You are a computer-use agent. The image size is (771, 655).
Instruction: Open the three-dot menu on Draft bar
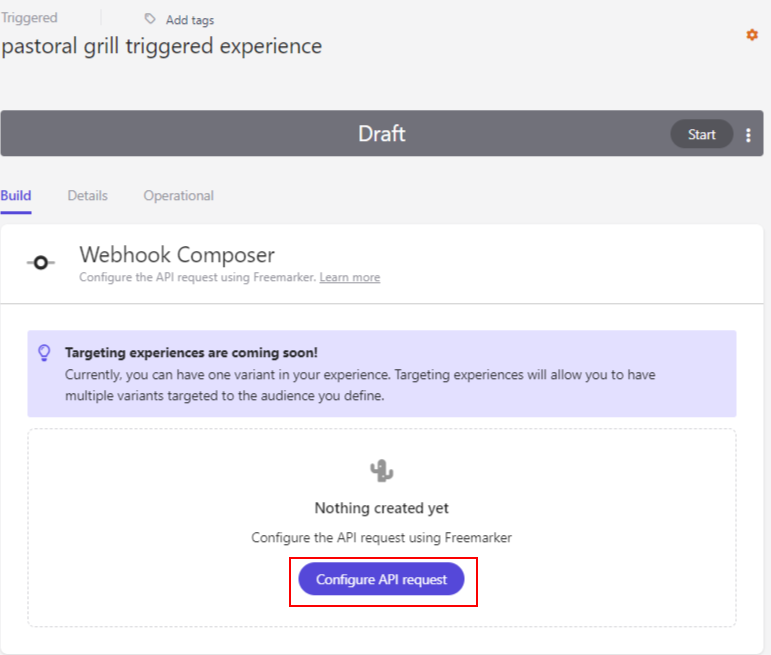(748, 135)
